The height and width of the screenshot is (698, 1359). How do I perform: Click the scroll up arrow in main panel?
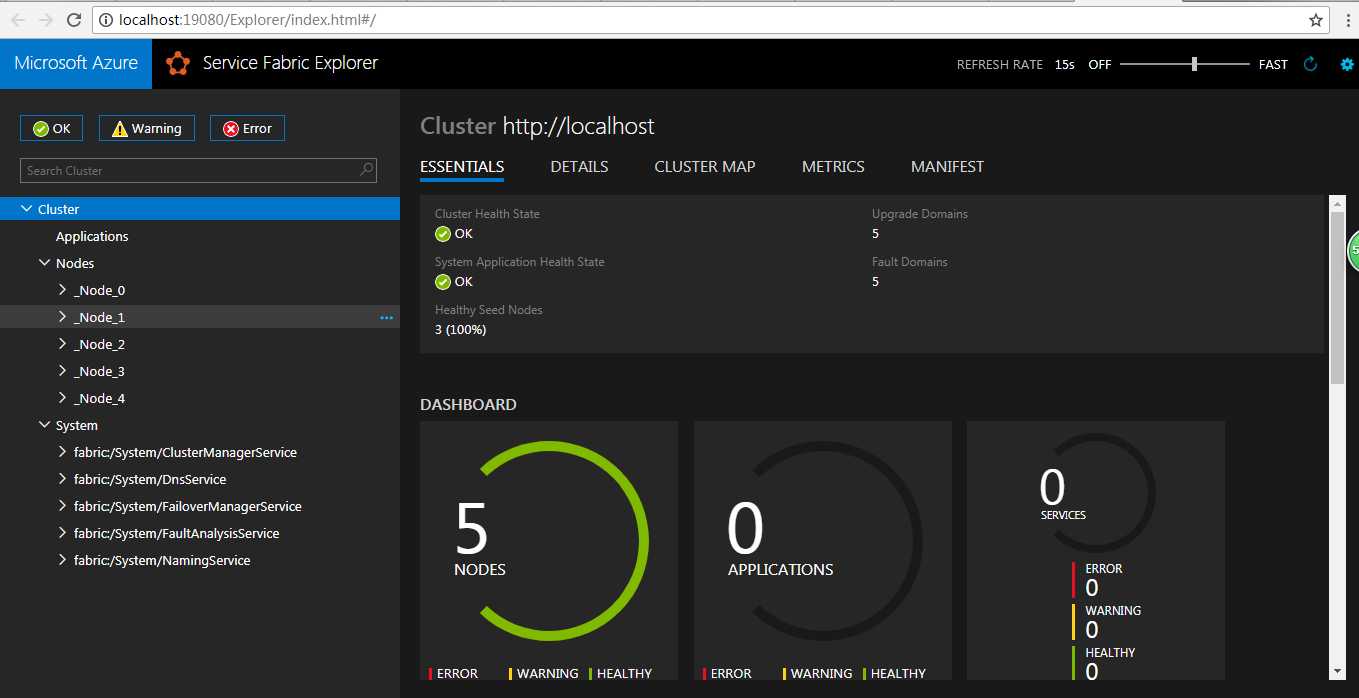coord(1337,203)
